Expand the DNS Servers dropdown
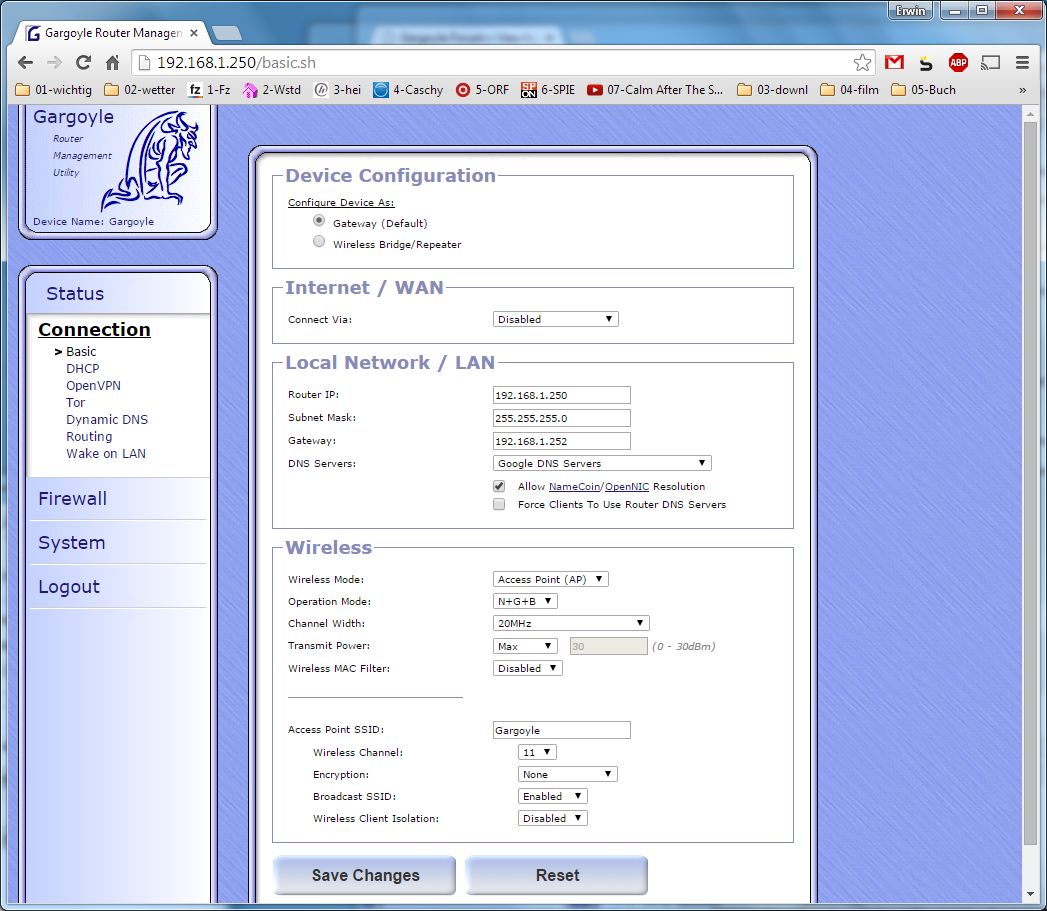 [602, 463]
